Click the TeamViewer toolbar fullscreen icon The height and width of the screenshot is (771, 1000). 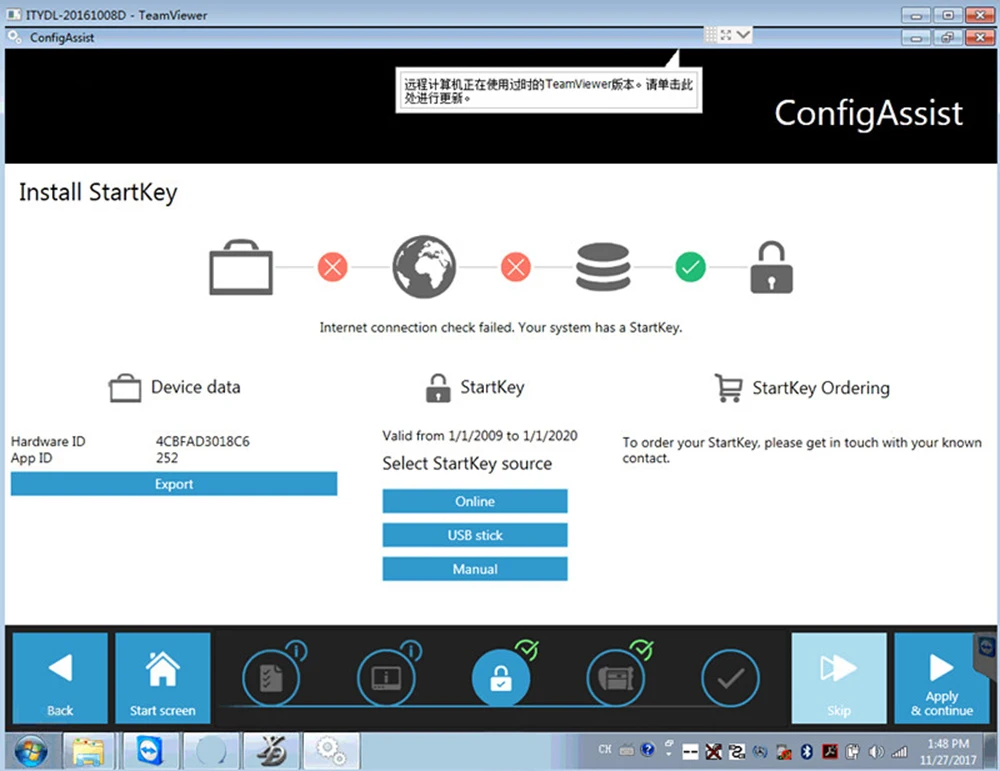(x=726, y=34)
